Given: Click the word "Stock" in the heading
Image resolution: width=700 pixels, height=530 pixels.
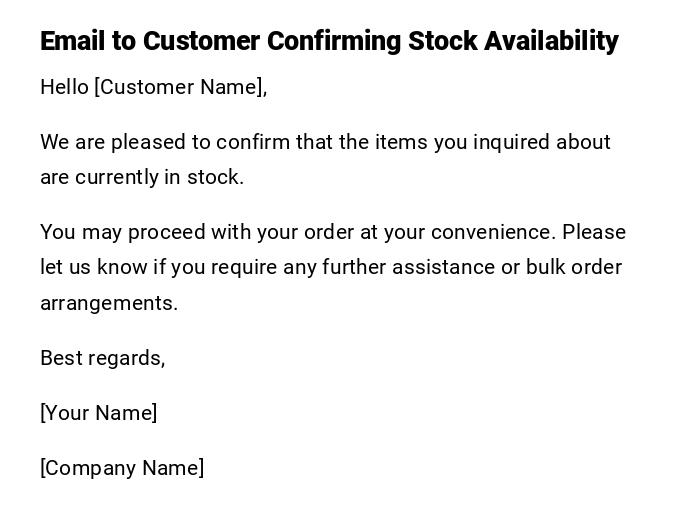Looking at the screenshot, I should pos(442,41).
